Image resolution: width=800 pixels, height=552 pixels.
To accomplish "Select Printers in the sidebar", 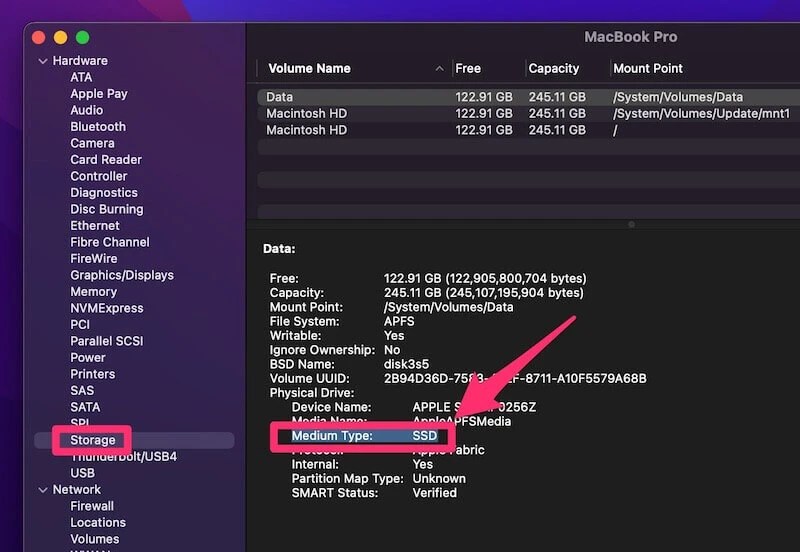I will click(x=92, y=374).
